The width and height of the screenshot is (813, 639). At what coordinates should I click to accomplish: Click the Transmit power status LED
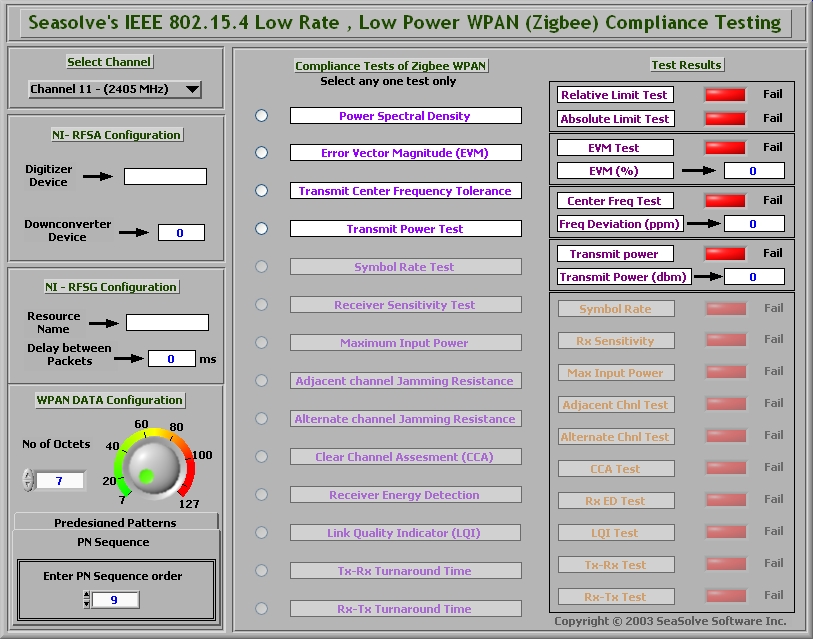pos(725,254)
